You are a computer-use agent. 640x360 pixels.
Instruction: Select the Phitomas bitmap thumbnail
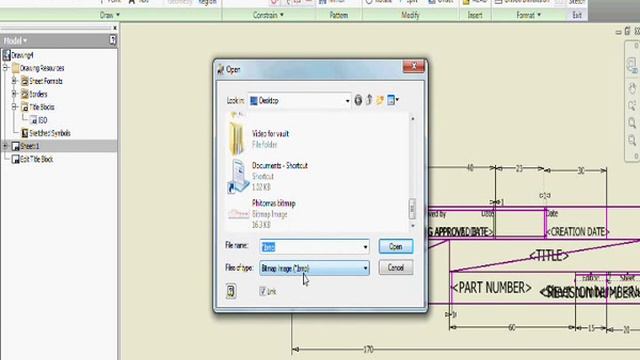238,213
